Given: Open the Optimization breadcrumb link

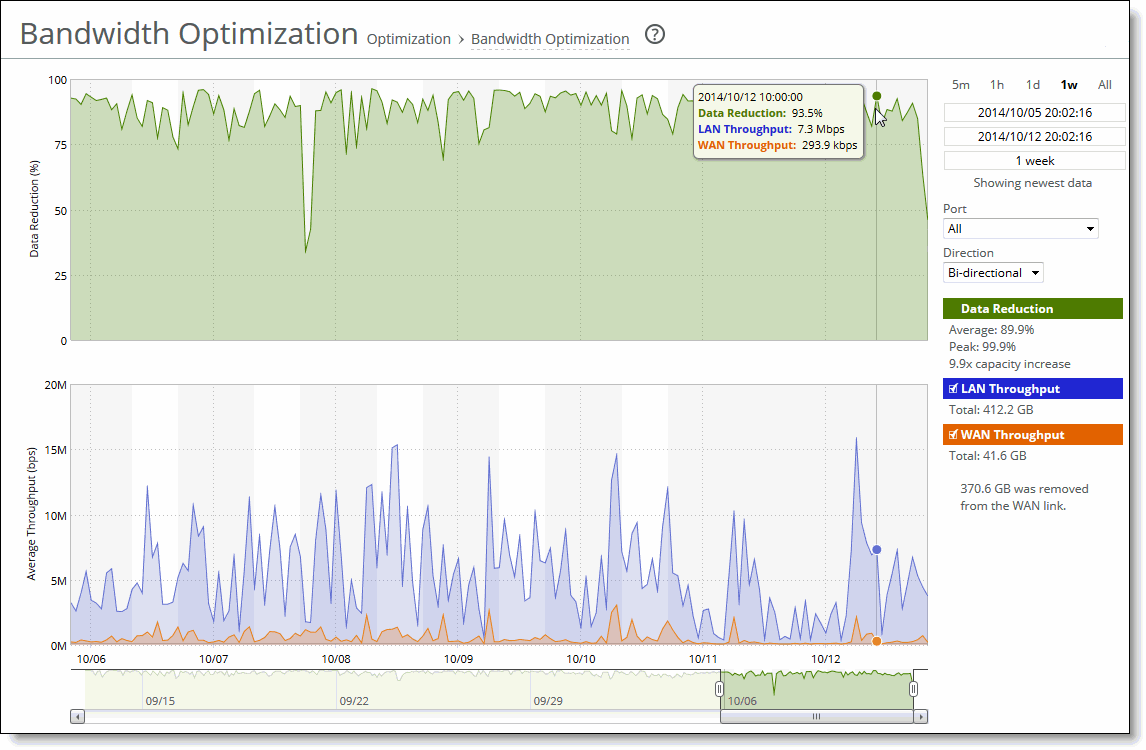Looking at the screenshot, I should point(409,39).
